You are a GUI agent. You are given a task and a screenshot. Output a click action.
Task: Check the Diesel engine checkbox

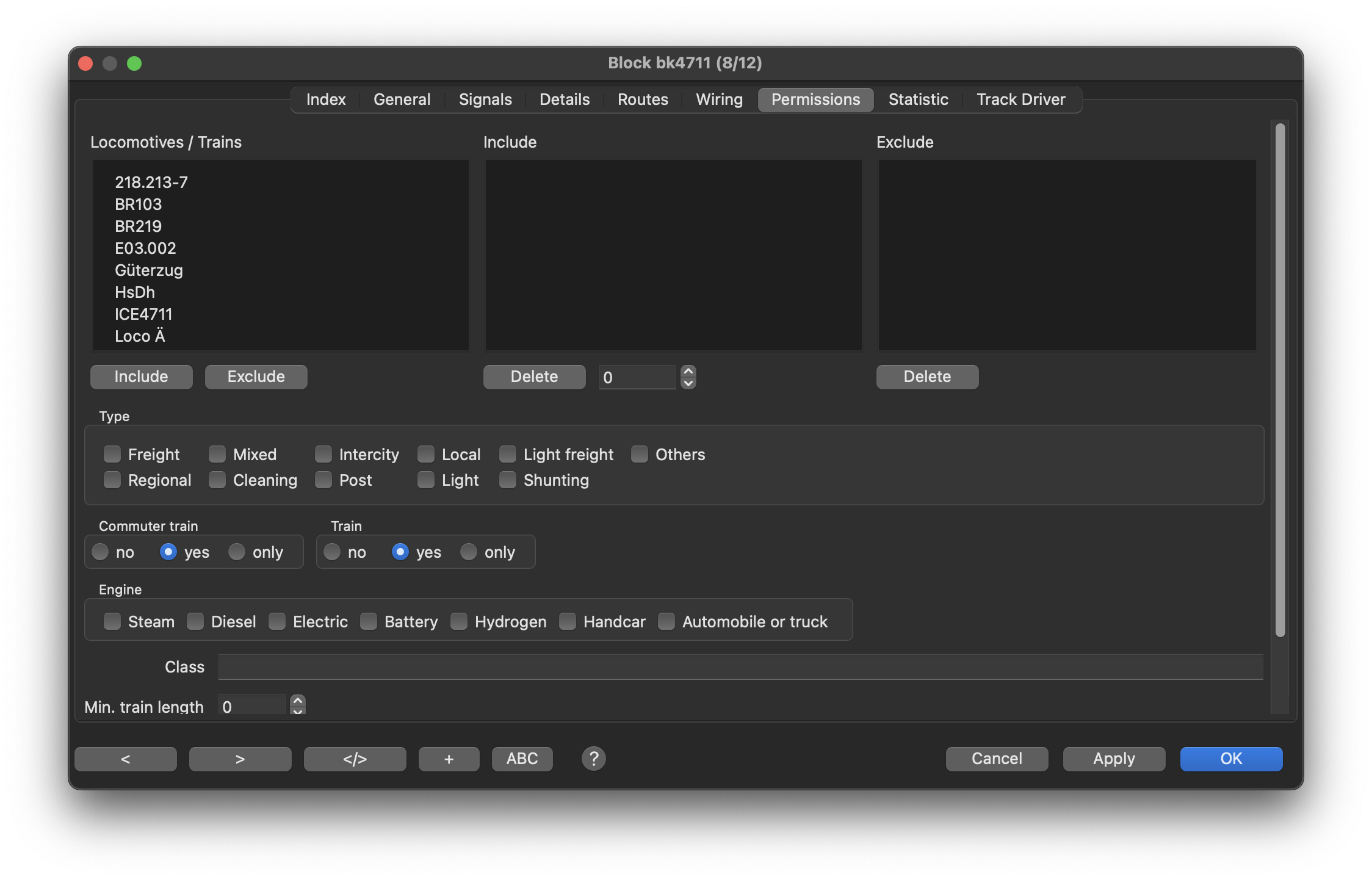pos(195,621)
